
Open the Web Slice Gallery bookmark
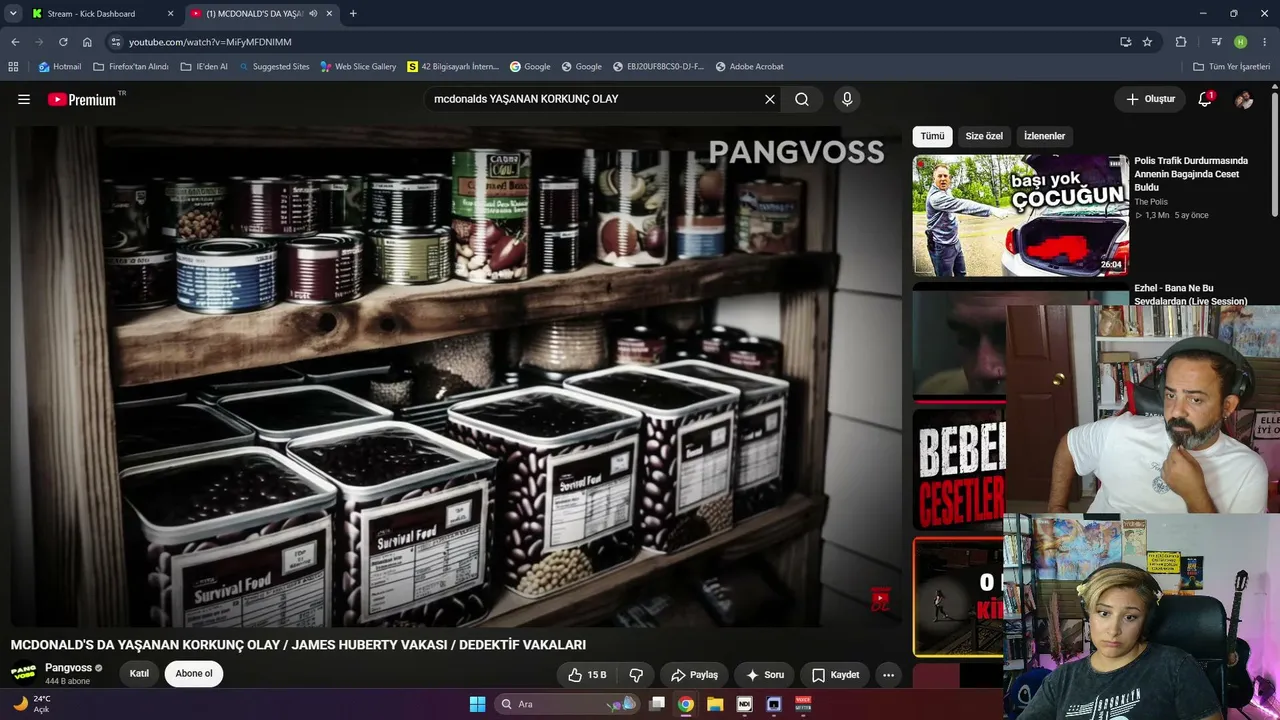pyautogui.click(x=358, y=67)
